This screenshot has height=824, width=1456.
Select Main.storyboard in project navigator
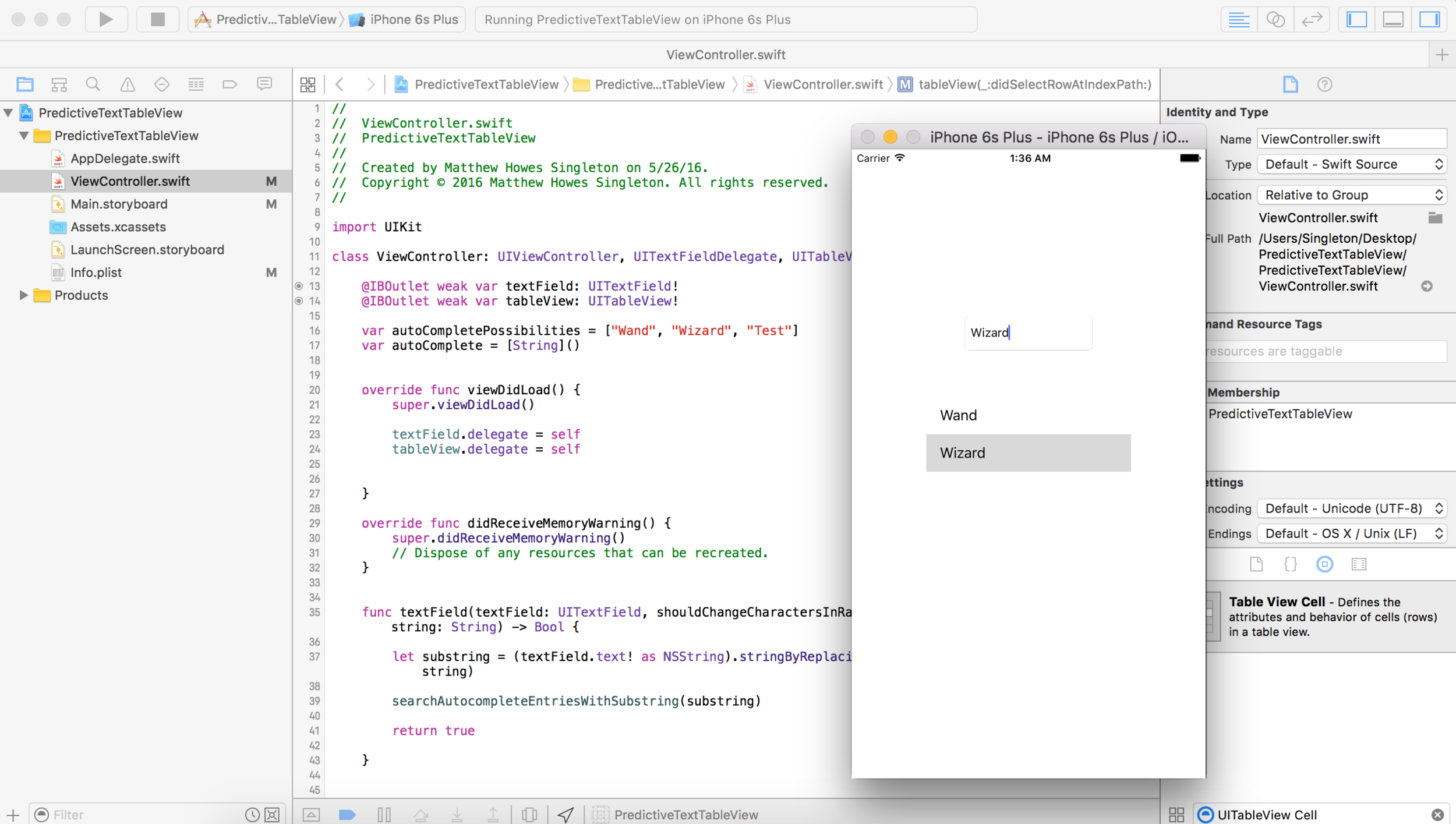[119, 204]
